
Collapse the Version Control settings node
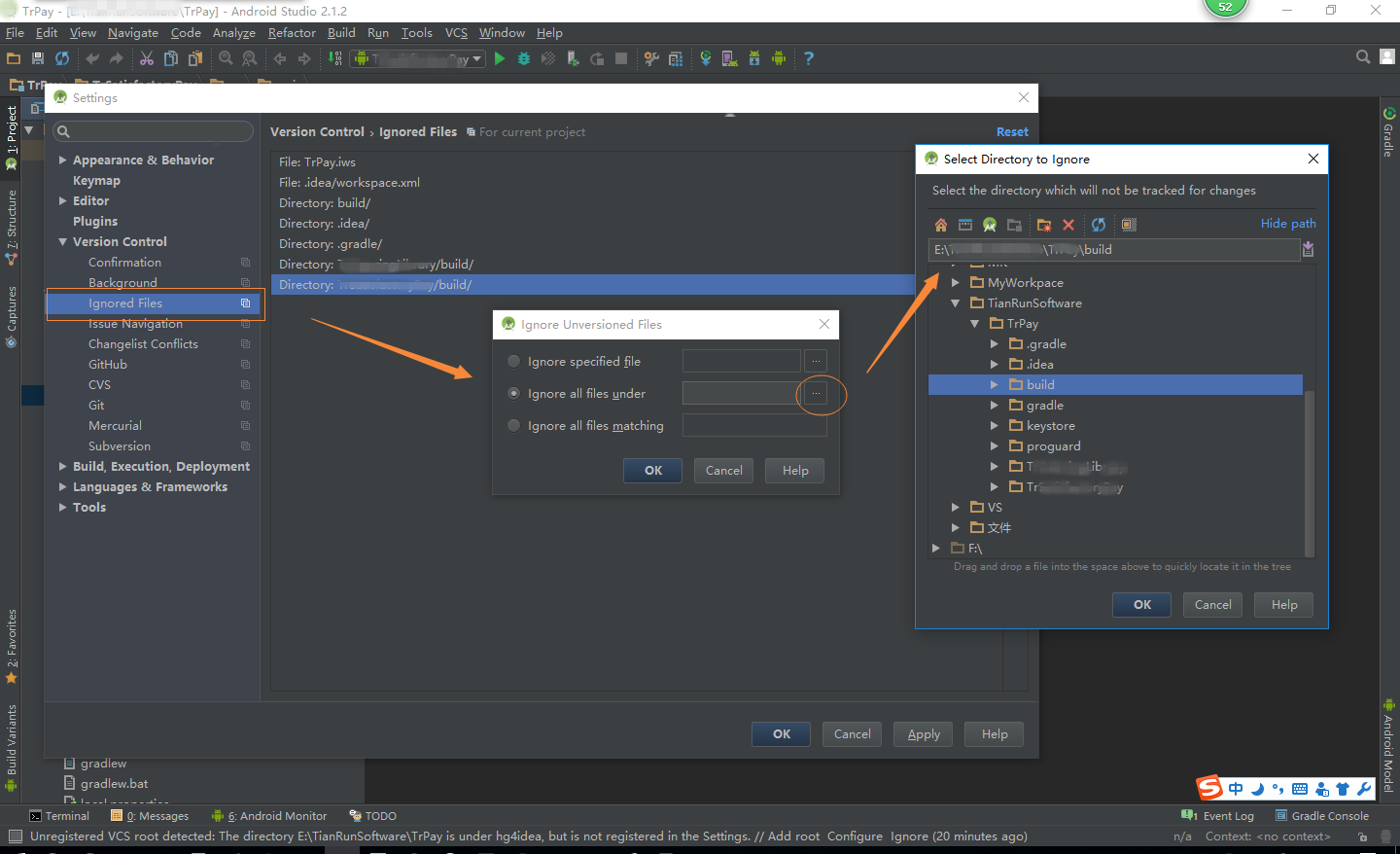pos(63,241)
